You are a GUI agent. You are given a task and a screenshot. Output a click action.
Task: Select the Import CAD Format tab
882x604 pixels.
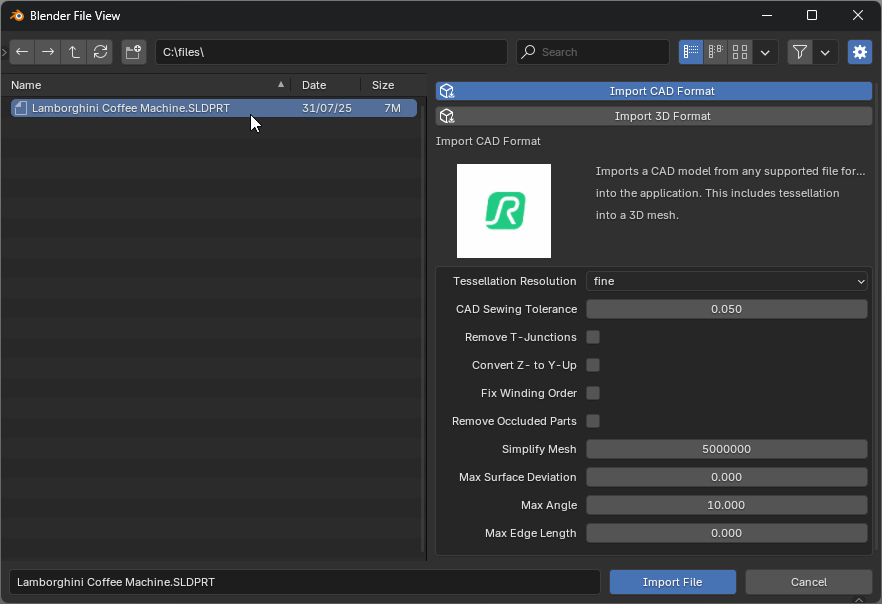coord(654,91)
